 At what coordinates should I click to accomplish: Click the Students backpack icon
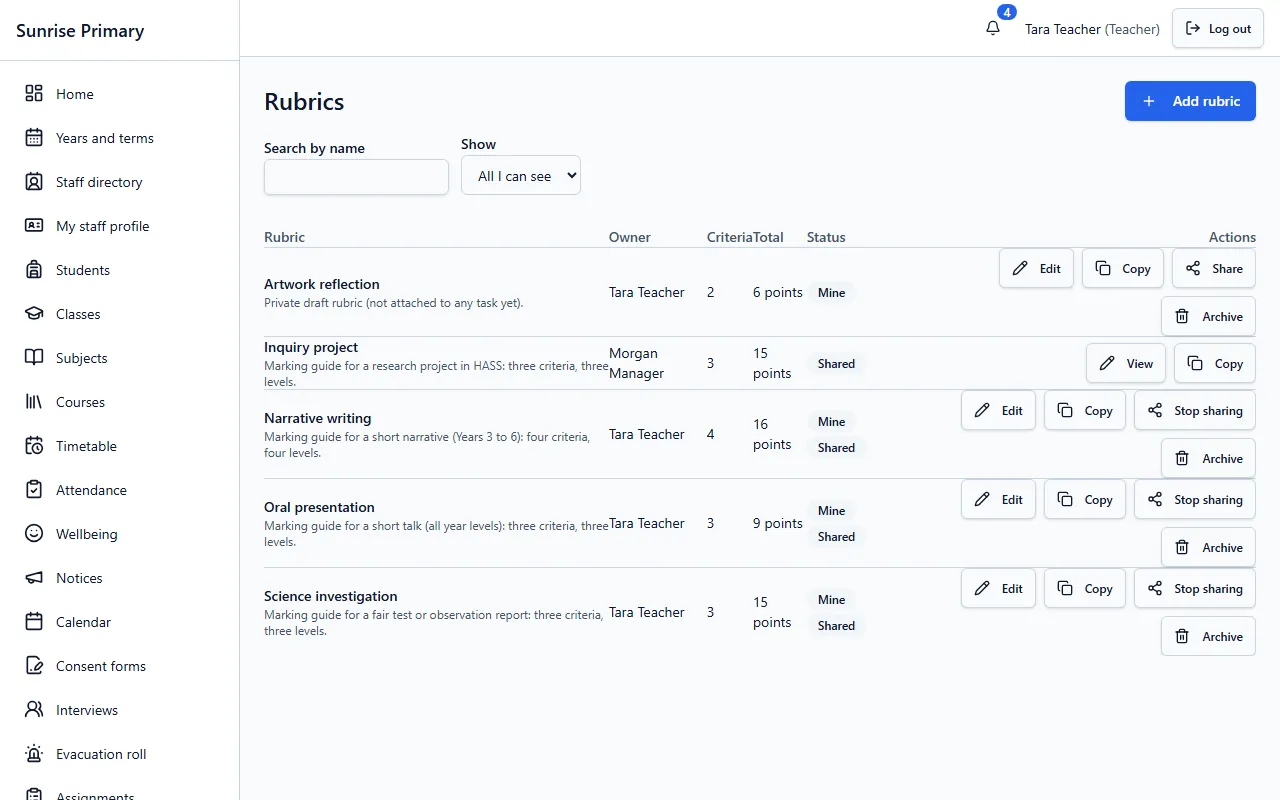[34, 270]
